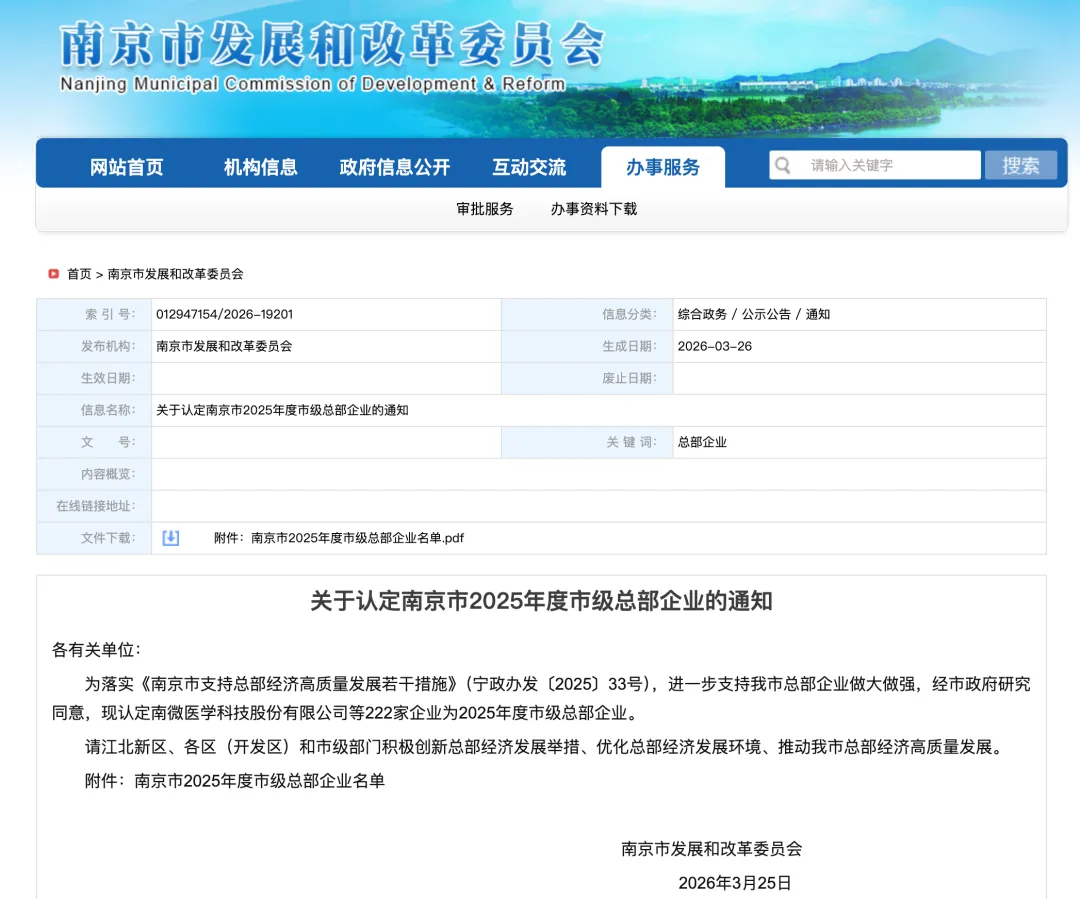Select the 综合政务 / 公示公告 / 通知 category text
Image resolution: width=1080 pixels, height=899 pixels.
(754, 314)
